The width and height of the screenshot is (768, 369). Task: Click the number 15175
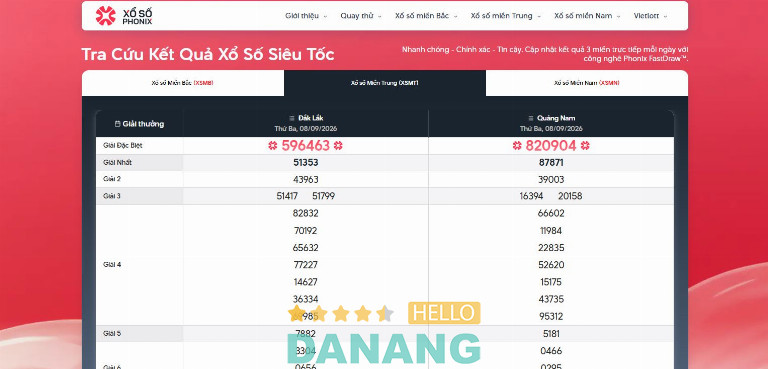(551, 282)
